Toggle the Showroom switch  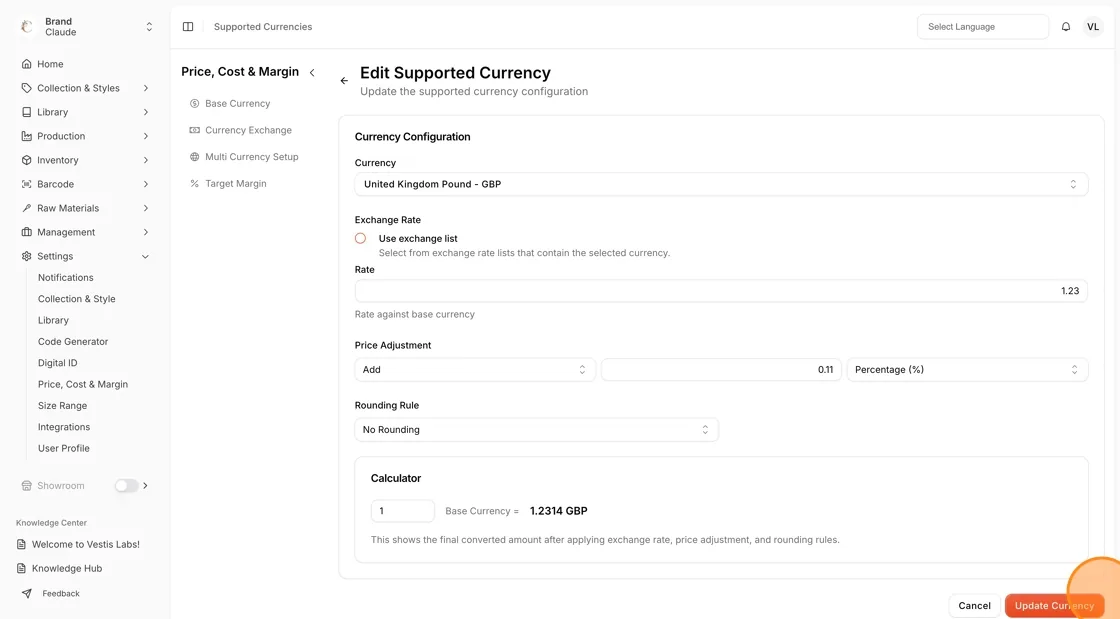pyautogui.click(x=126, y=485)
